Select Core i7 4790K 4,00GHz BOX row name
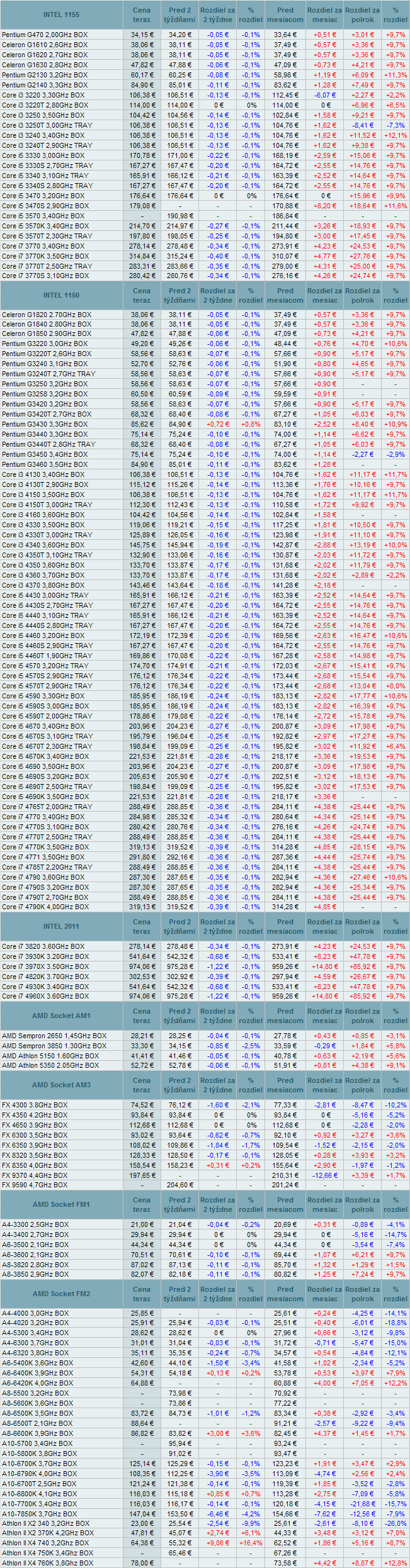 (45, 907)
